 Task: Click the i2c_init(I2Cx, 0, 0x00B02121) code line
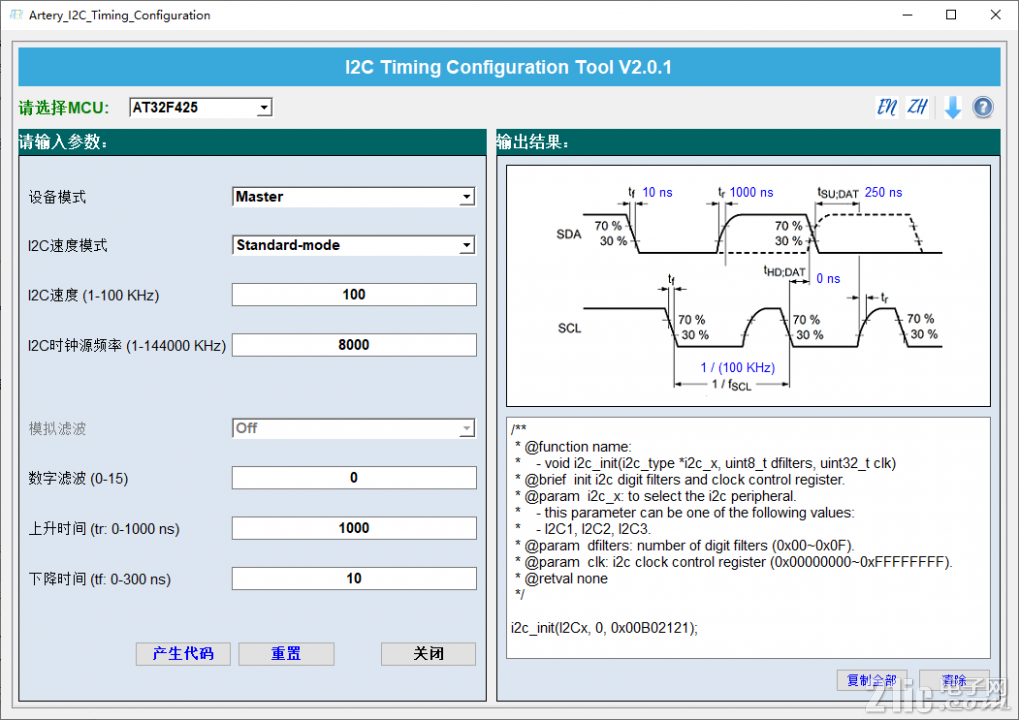pyautogui.click(x=604, y=628)
